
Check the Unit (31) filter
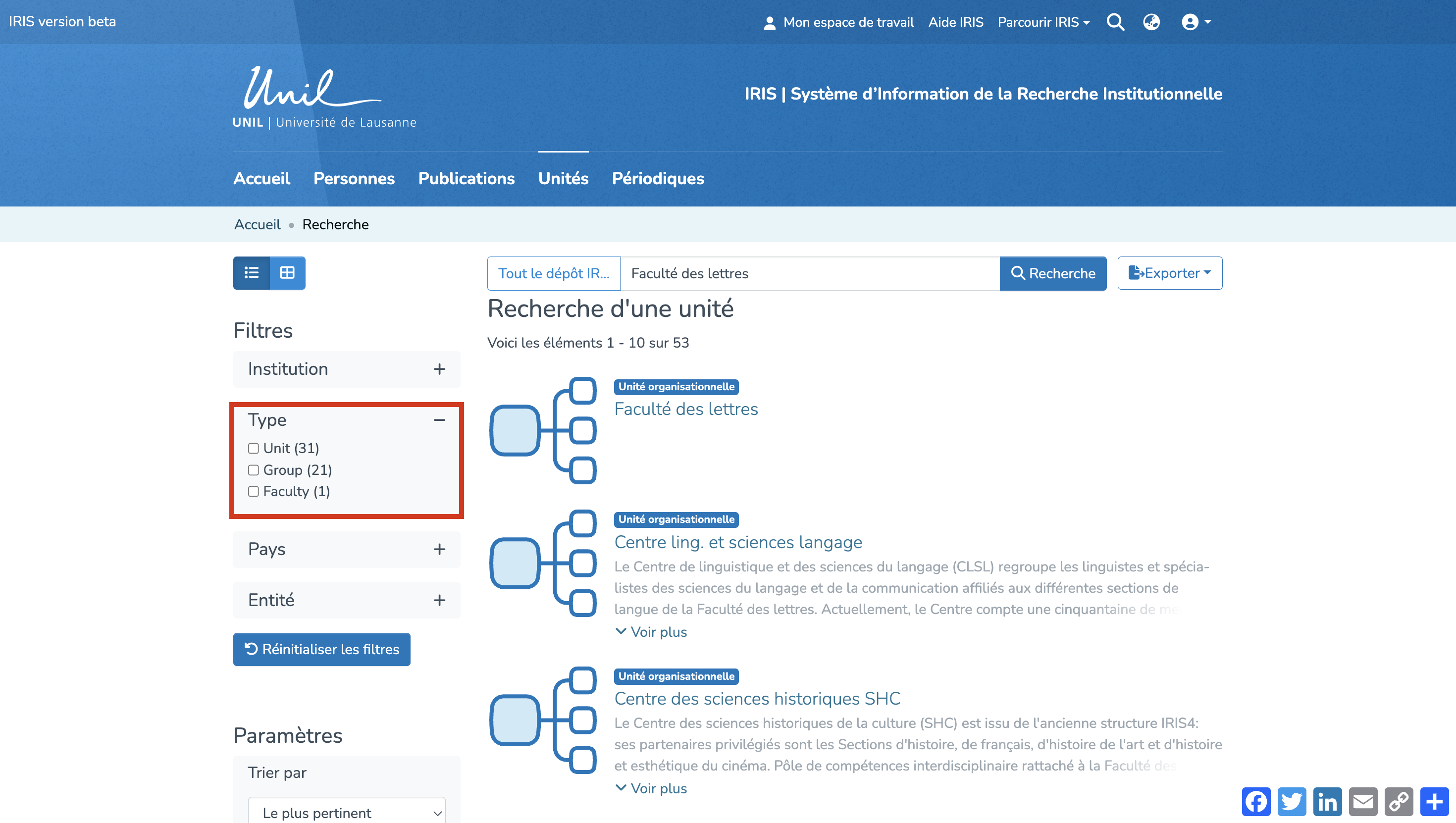[253, 448]
